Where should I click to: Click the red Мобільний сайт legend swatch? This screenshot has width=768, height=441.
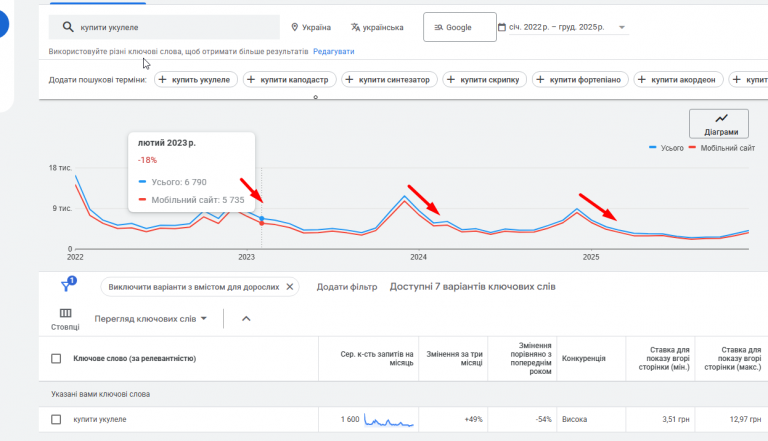coord(692,147)
